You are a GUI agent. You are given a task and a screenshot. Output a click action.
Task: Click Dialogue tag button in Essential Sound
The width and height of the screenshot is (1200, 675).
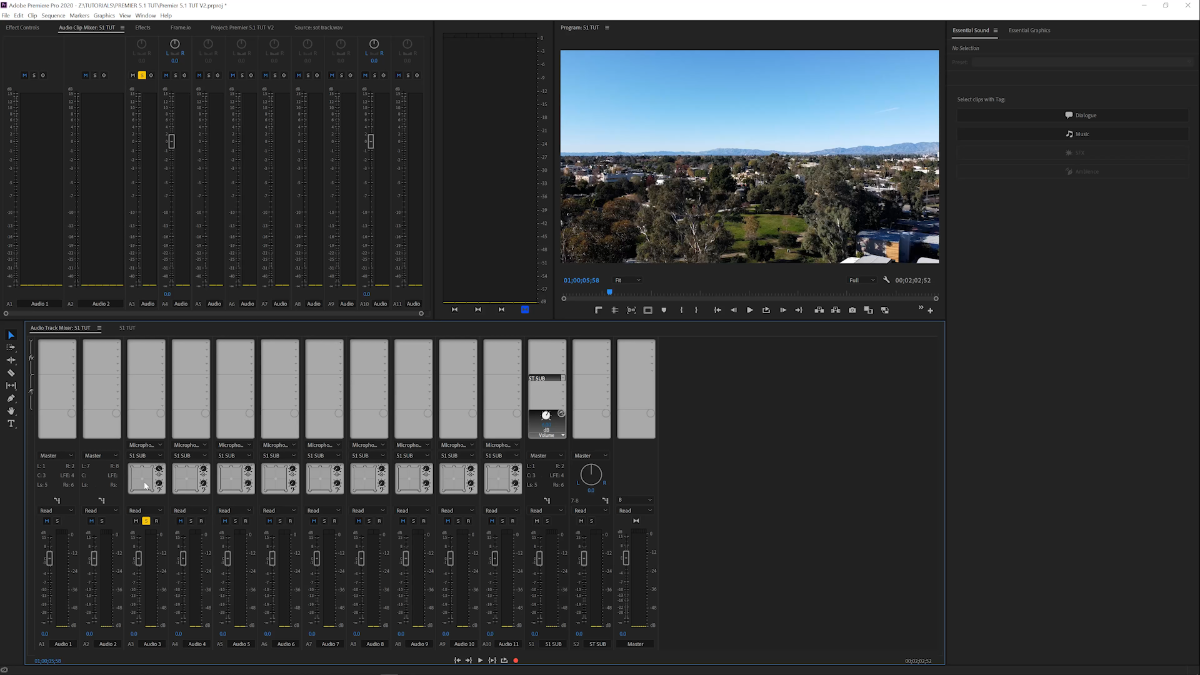click(1072, 115)
